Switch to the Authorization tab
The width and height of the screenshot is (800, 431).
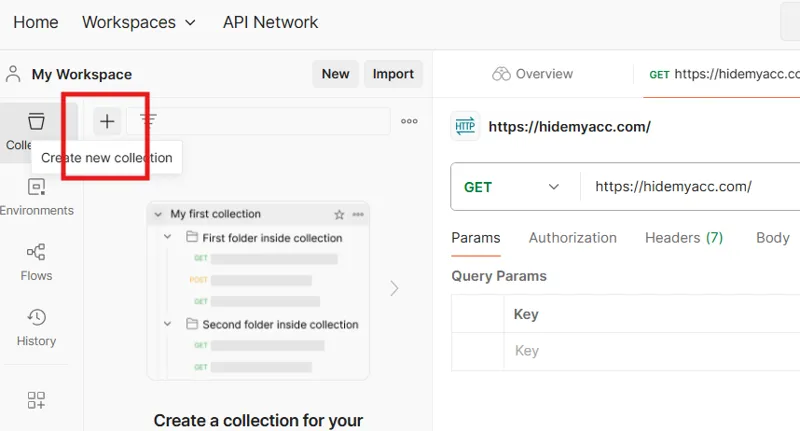[572, 238]
